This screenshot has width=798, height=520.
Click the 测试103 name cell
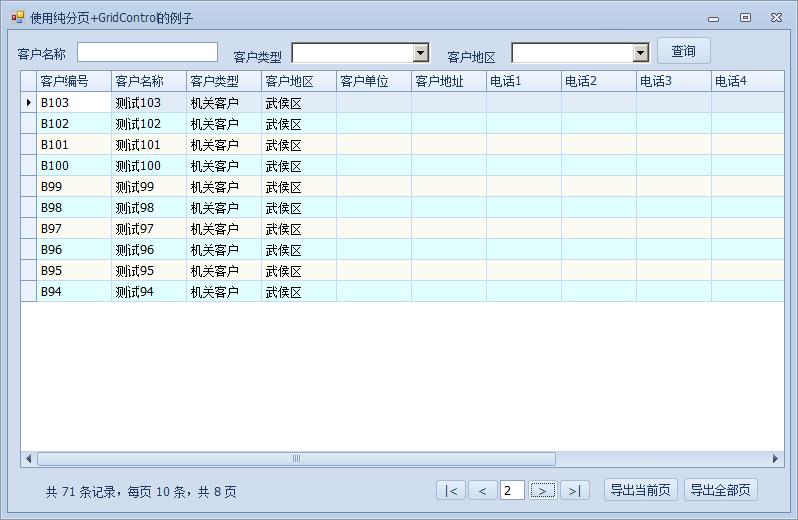click(x=149, y=103)
